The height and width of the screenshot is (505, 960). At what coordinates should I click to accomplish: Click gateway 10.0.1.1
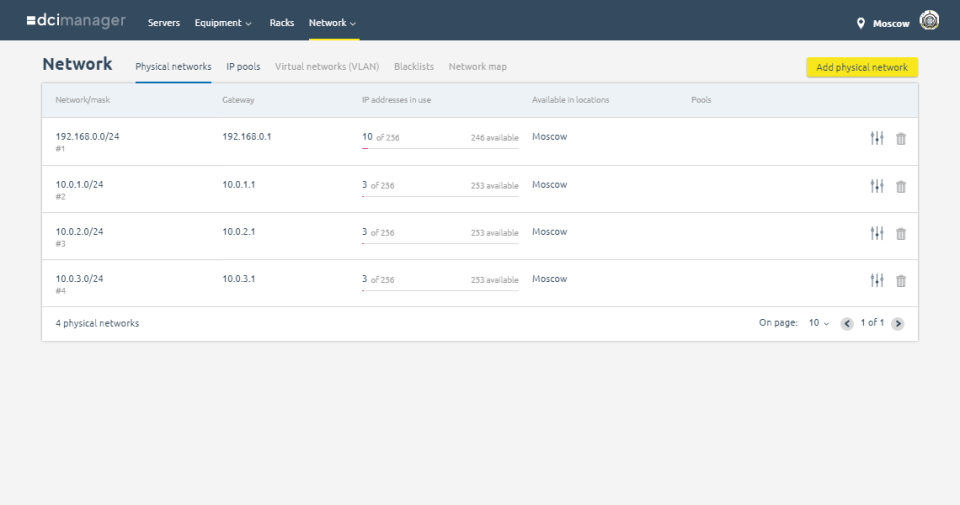tap(239, 184)
